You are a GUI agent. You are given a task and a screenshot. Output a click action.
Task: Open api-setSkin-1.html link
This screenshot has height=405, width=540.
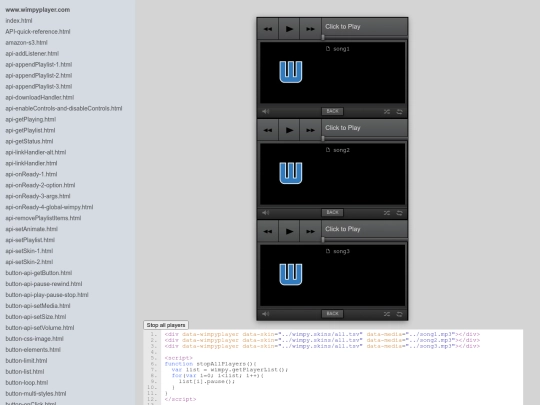[x=29, y=251]
